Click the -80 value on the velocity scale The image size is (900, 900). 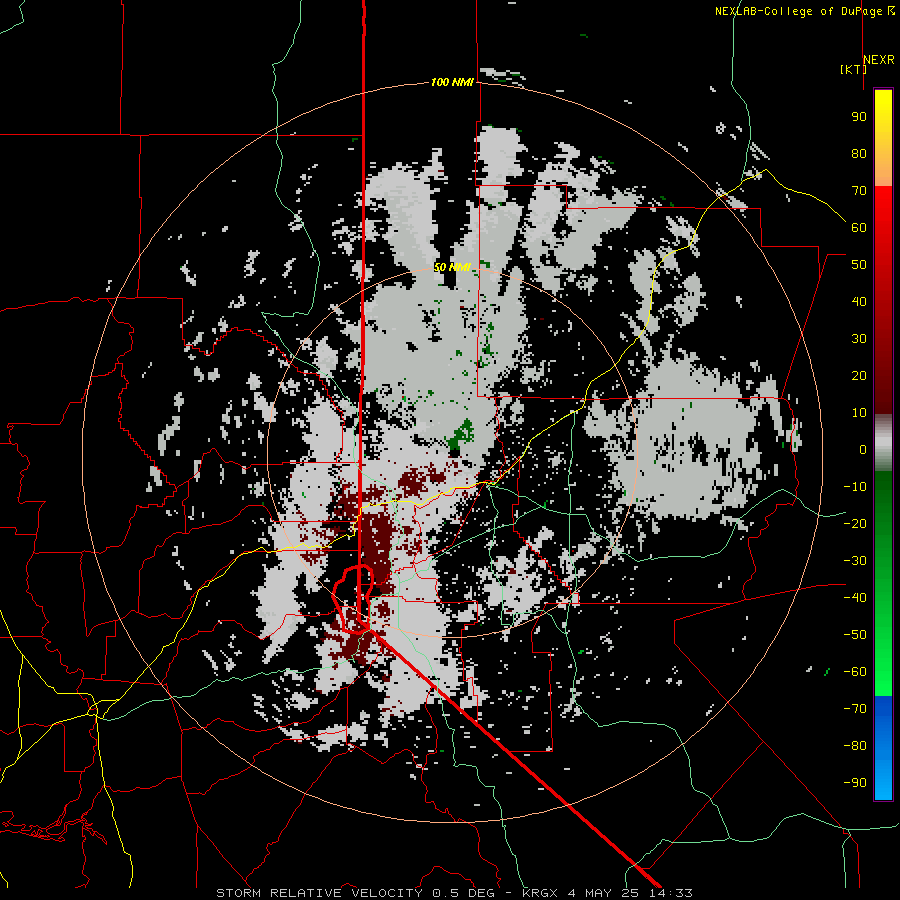click(x=855, y=746)
